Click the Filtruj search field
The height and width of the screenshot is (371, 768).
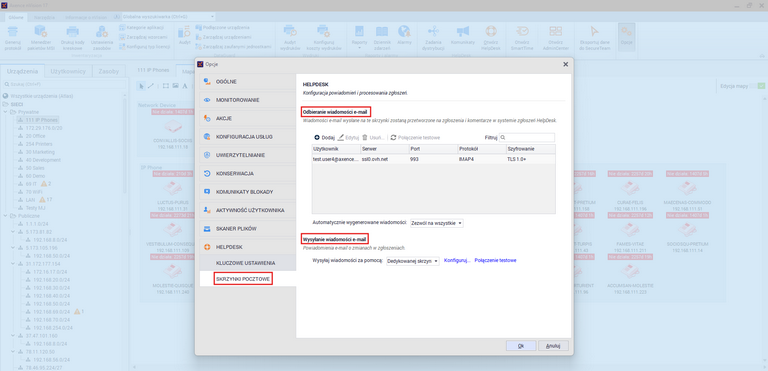[527, 138]
